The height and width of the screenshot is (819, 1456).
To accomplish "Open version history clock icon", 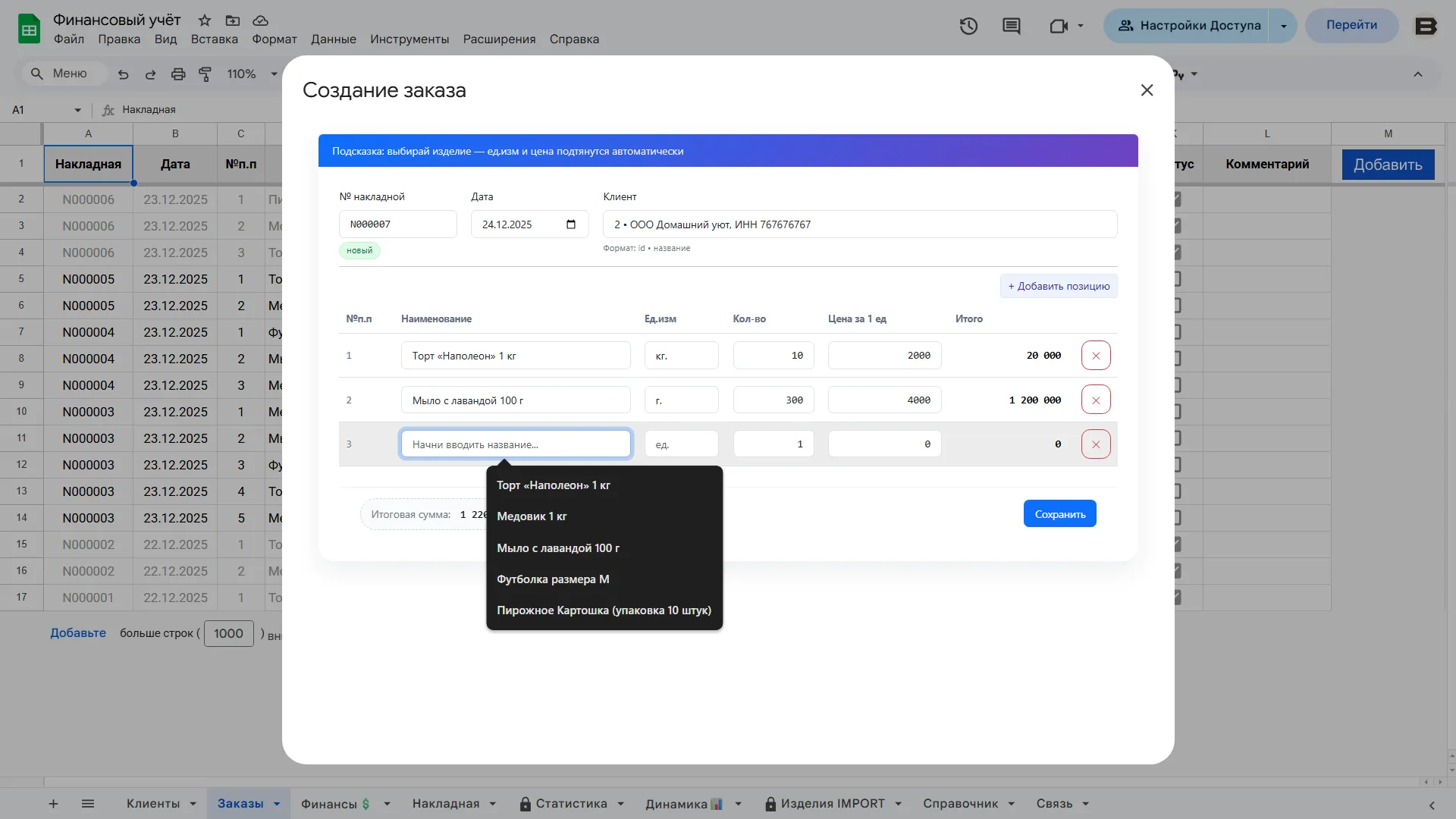I will pyautogui.click(x=968, y=27).
